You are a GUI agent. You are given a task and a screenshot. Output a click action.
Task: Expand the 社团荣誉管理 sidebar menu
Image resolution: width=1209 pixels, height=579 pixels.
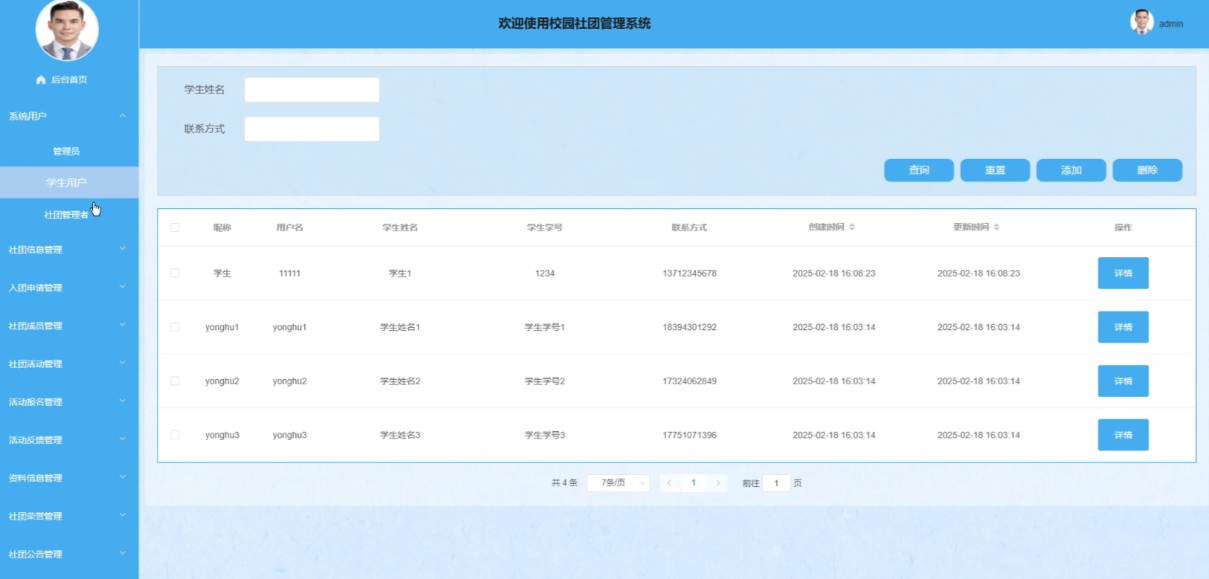coord(69,515)
